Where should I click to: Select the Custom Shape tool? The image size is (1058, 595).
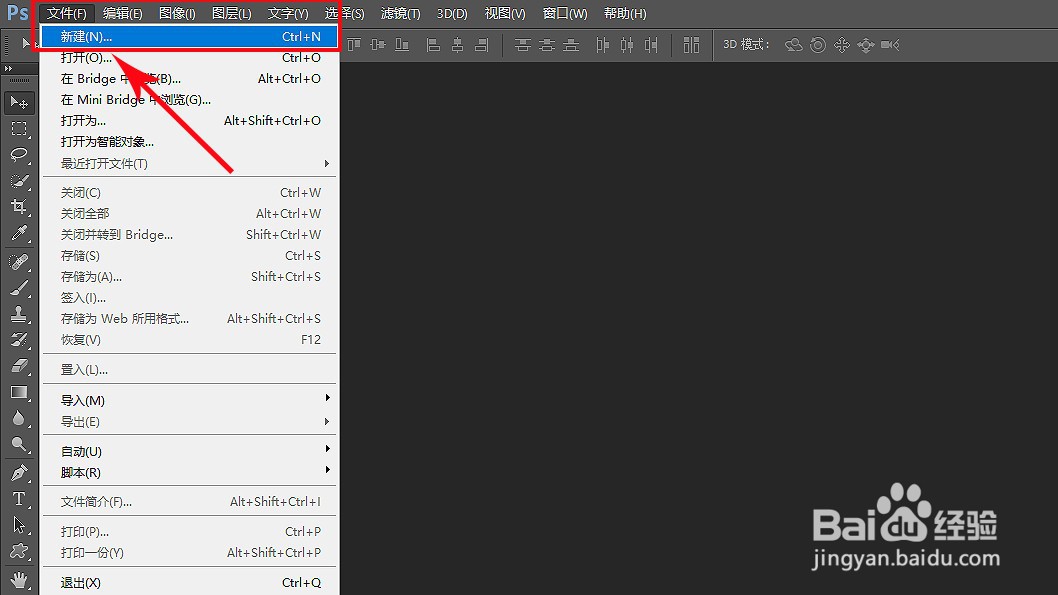click(19, 551)
